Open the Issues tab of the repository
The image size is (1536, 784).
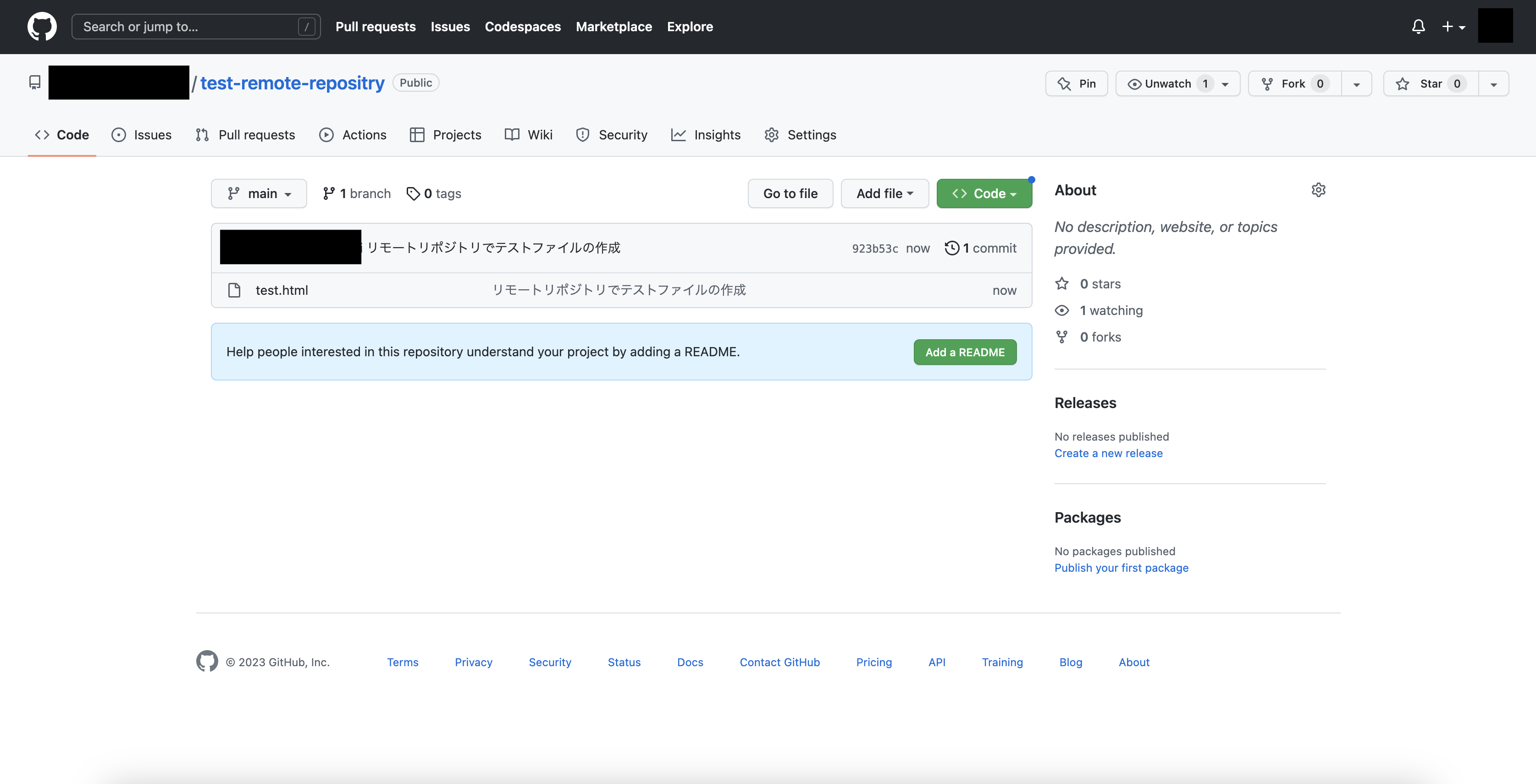coord(141,135)
